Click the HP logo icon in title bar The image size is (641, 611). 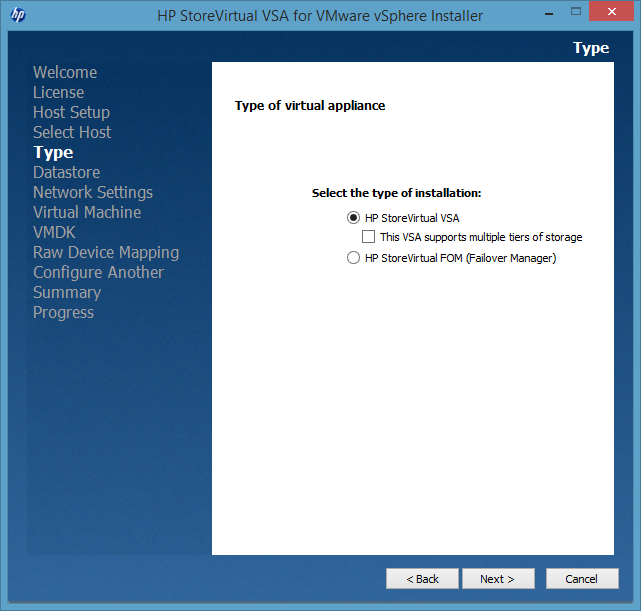coord(18,15)
